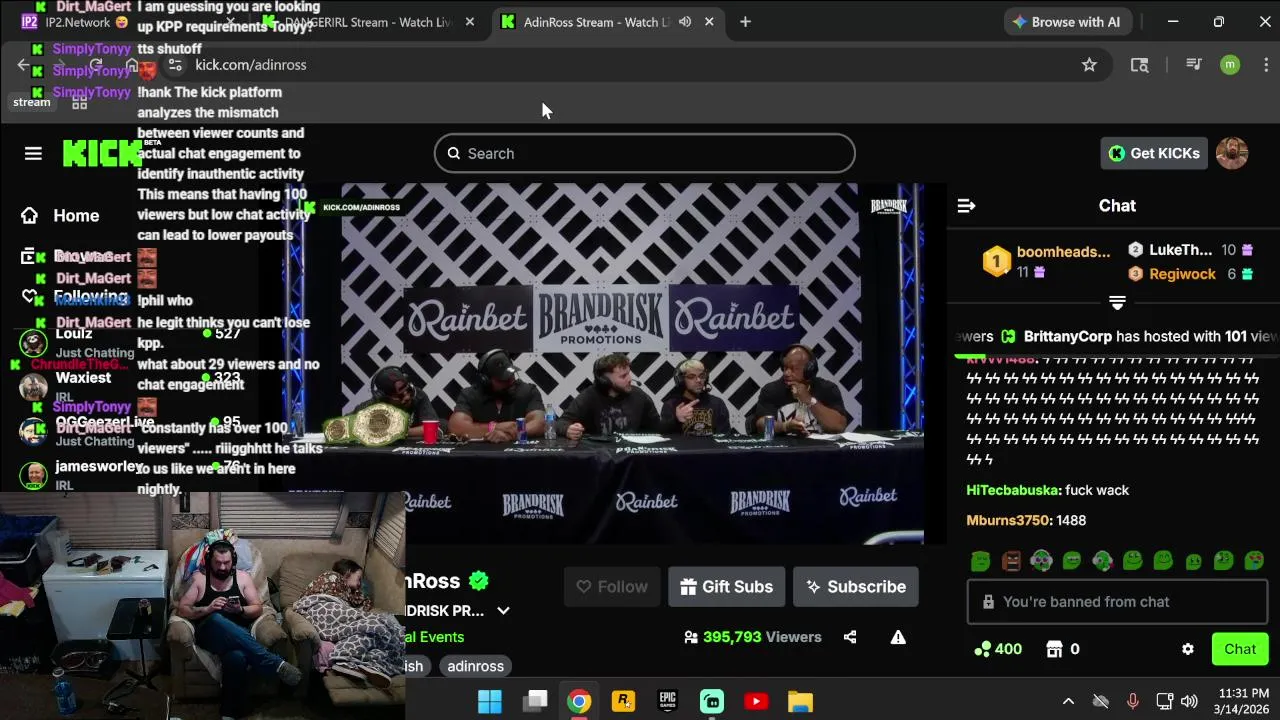The width and height of the screenshot is (1280, 720).
Task: Mute the AdinRoss tab audio icon
Action: point(685,22)
